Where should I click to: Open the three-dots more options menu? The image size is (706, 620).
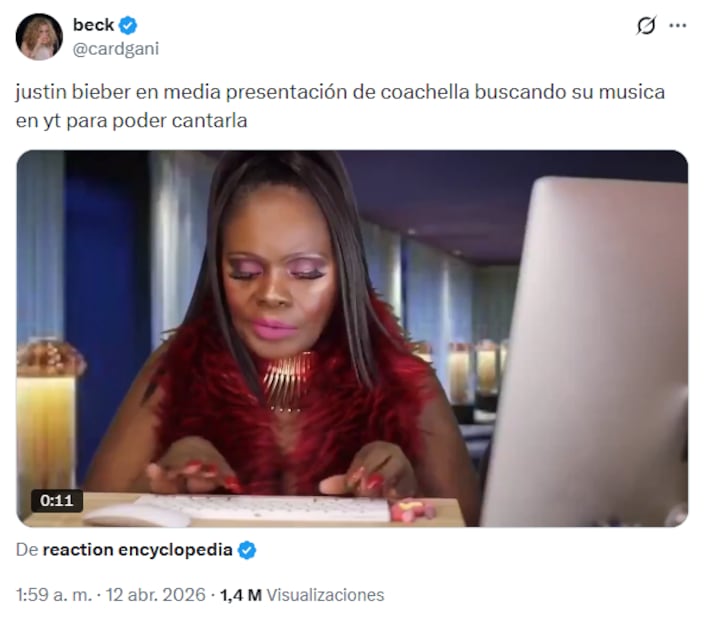pos(678,26)
